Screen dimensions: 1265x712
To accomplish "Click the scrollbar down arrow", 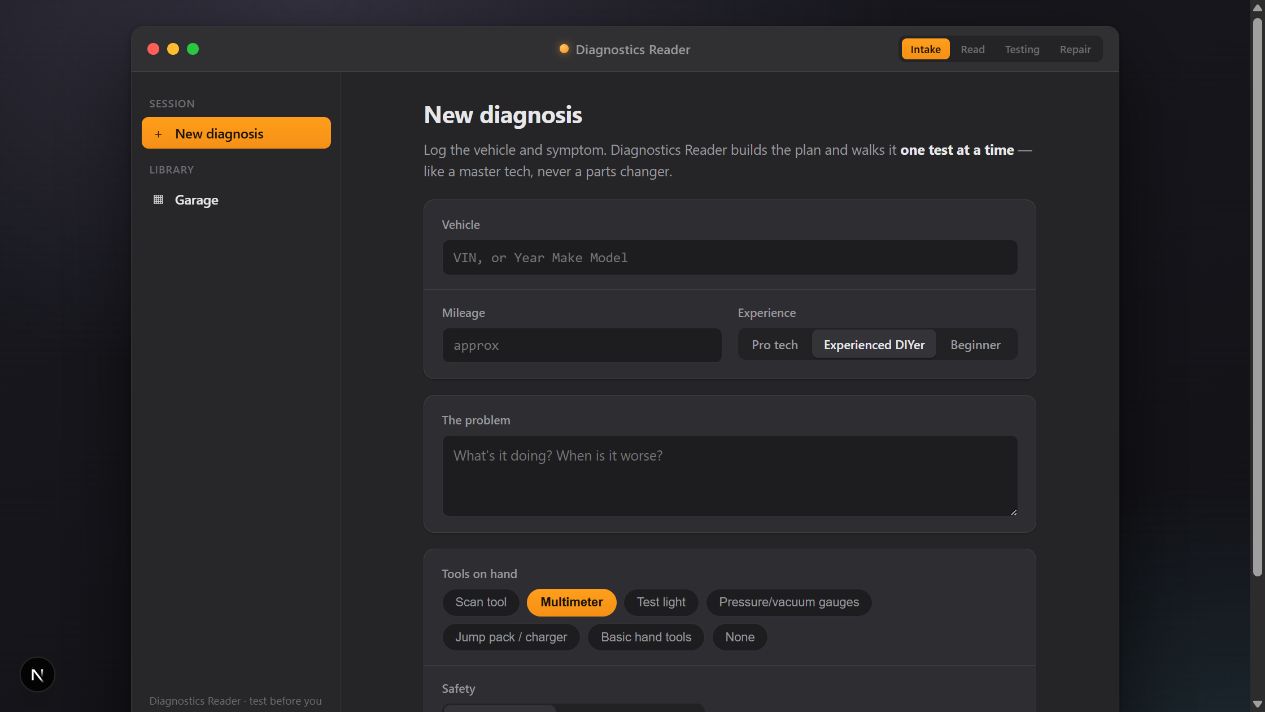I will coord(1258,704).
